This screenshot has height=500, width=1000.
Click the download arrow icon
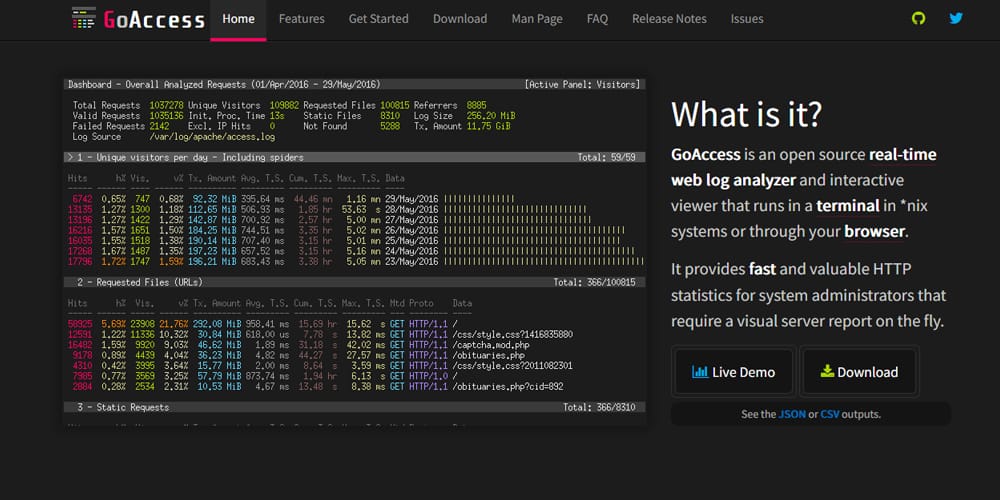[827, 372]
